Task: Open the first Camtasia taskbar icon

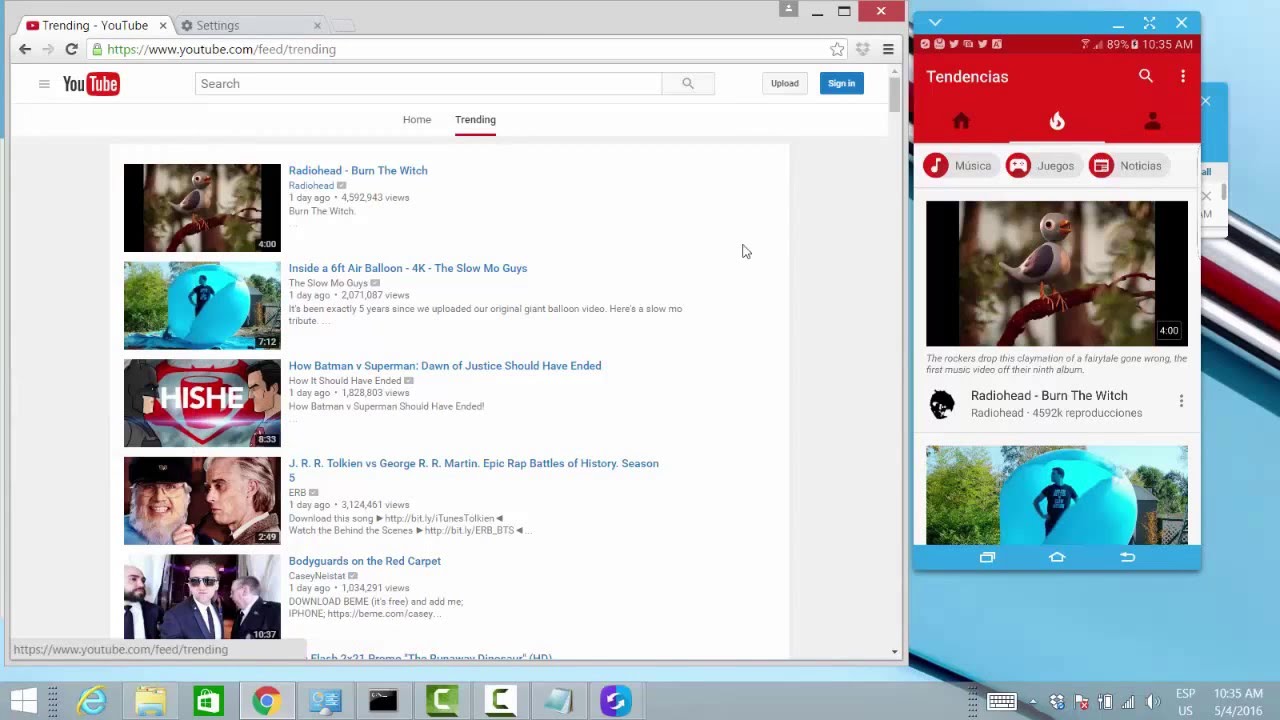Action: (x=441, y=701)
